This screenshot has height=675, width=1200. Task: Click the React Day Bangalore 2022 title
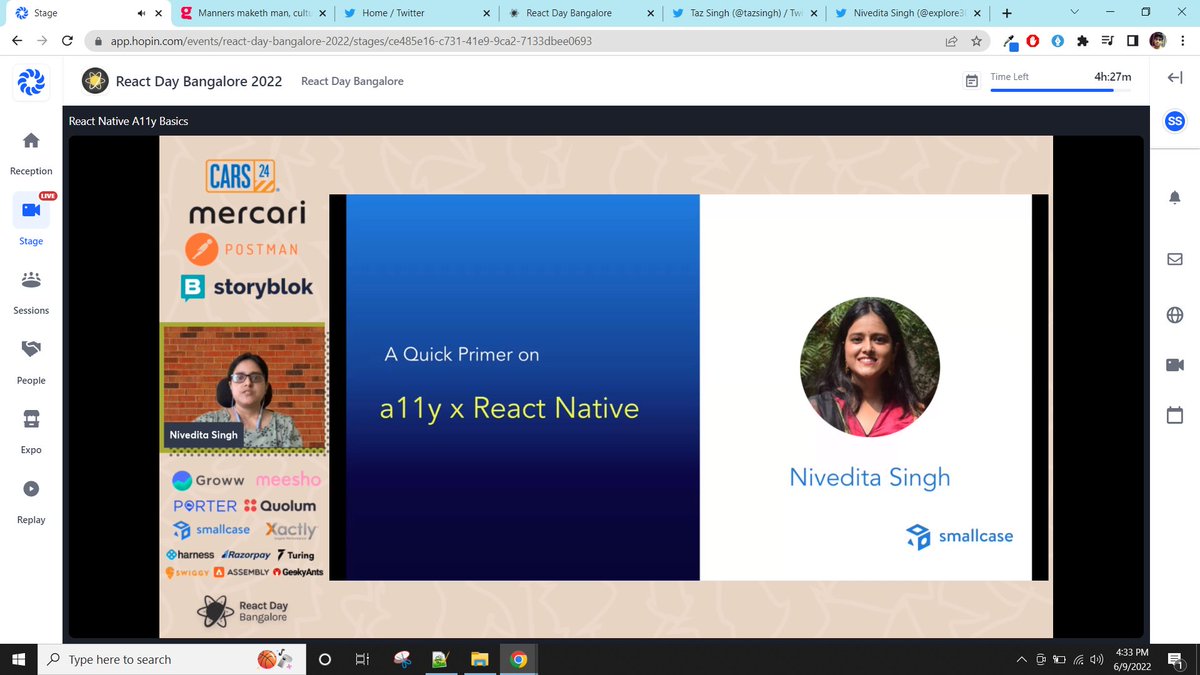point(199,81)
